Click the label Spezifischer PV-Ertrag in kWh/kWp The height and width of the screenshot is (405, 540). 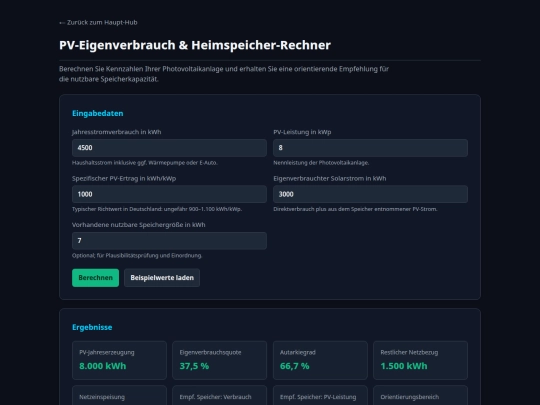click(x=124, y=178)
